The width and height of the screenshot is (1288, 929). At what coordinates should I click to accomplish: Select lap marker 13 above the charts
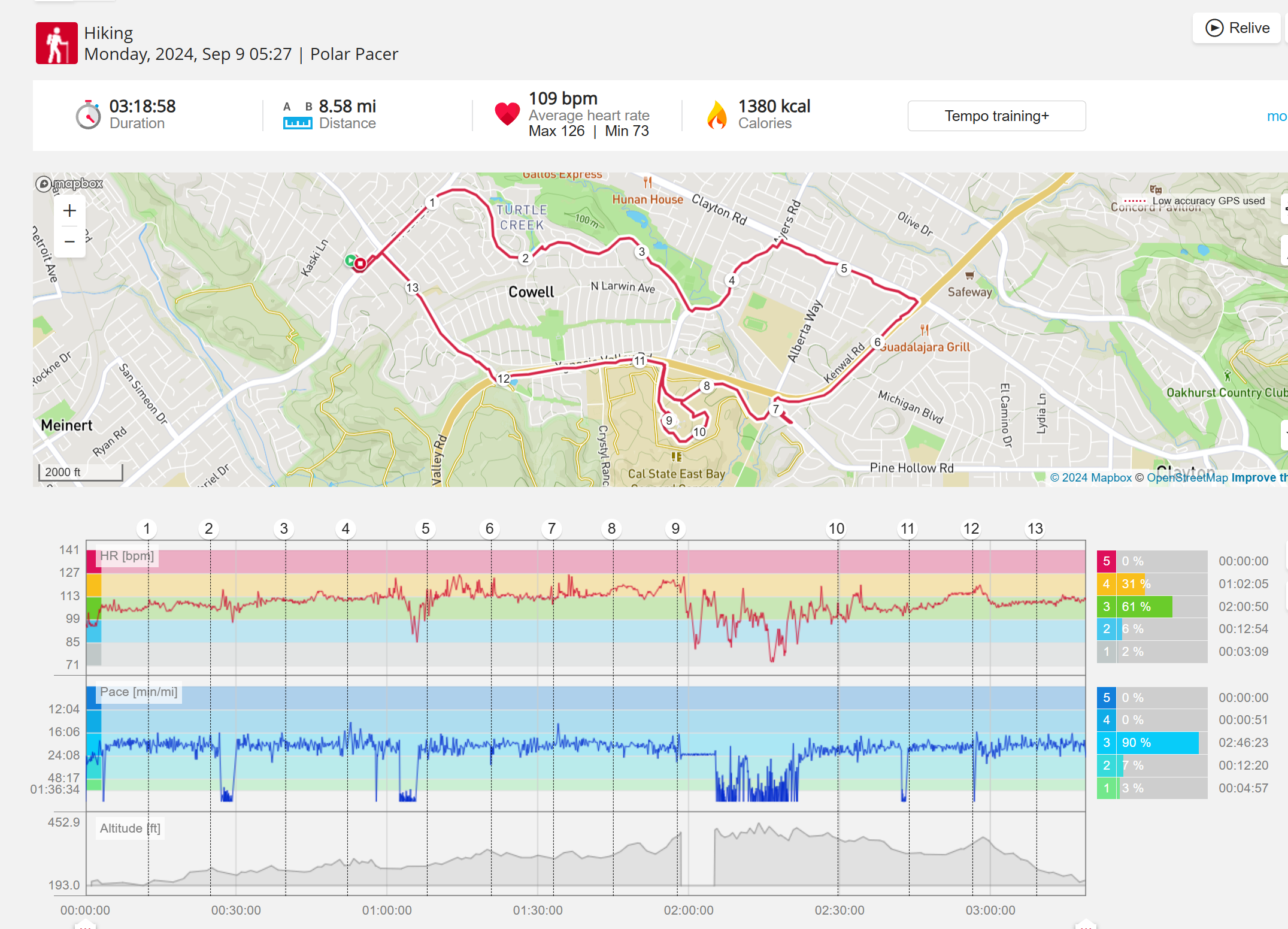point(1035,528)
